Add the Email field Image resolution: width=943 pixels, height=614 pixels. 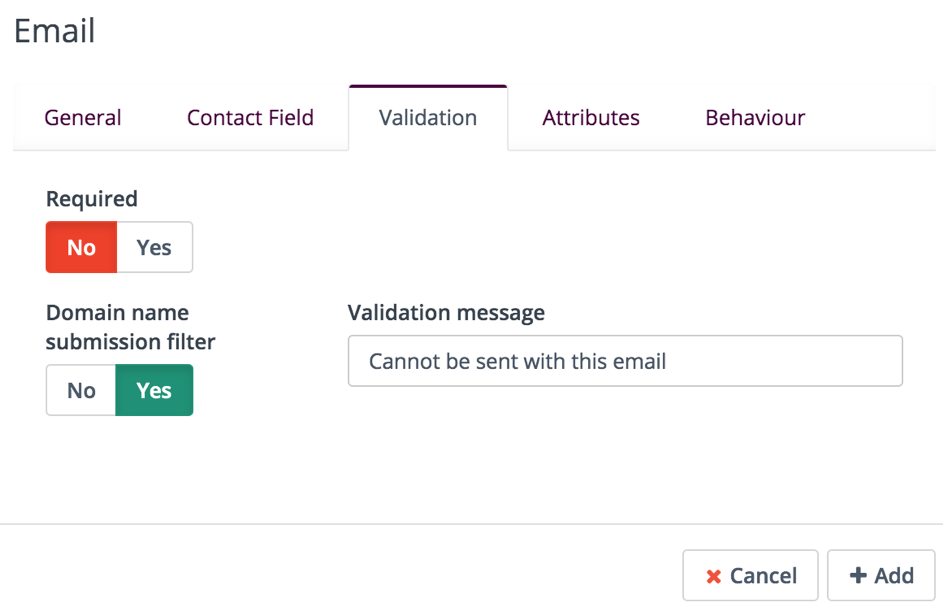[x=881, y=576]
